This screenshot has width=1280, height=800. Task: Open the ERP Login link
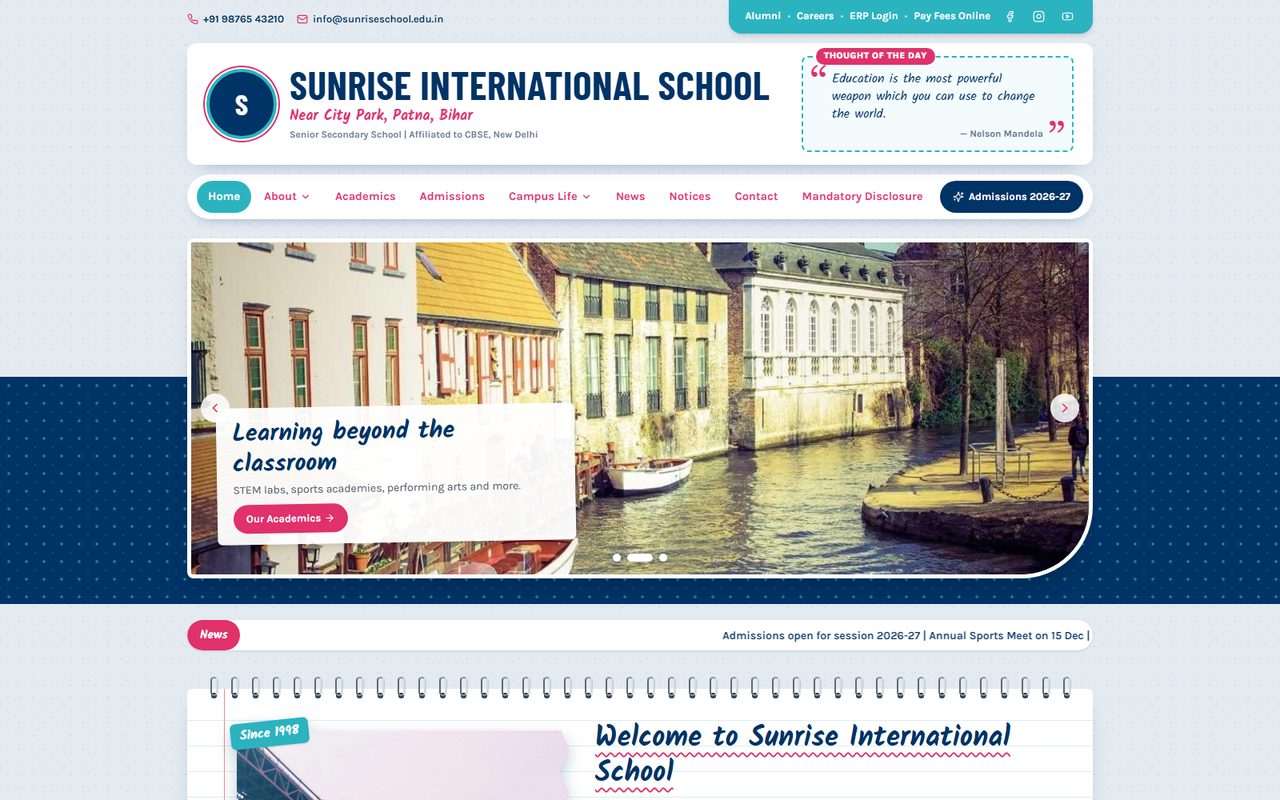click(874, 16)
